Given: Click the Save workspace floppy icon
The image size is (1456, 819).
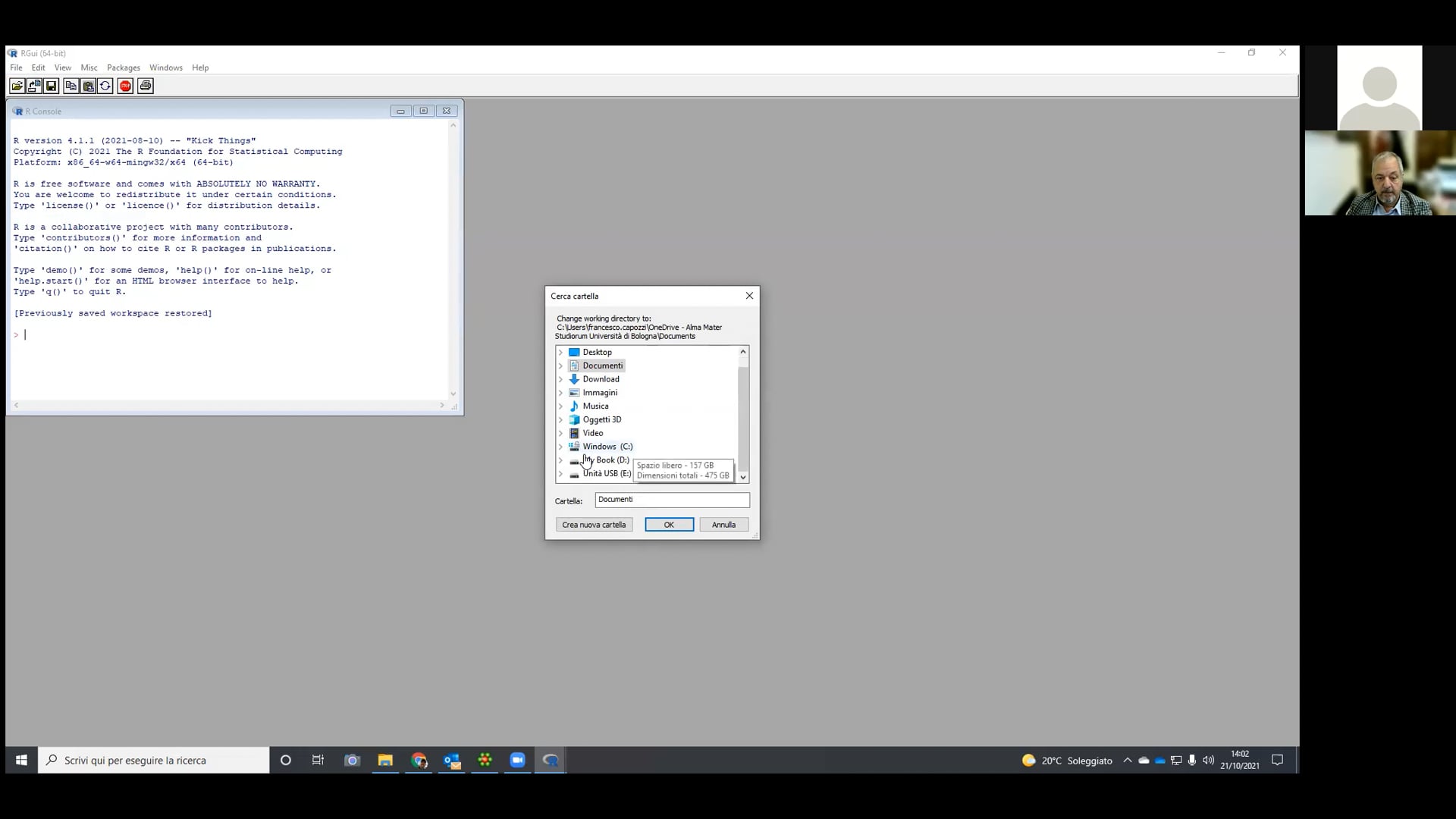Looking at the screenshot, I should click(x=52, y=86).
